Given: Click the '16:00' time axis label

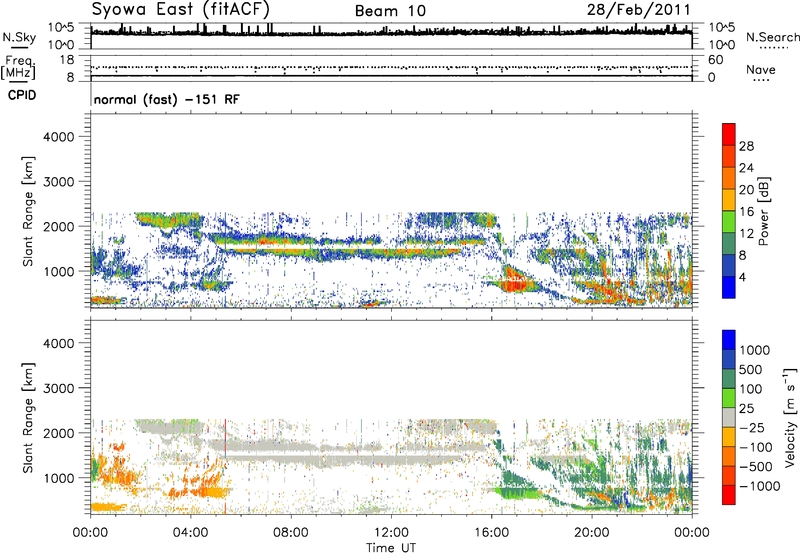Looking at the screenshot, I should (491, 533).
